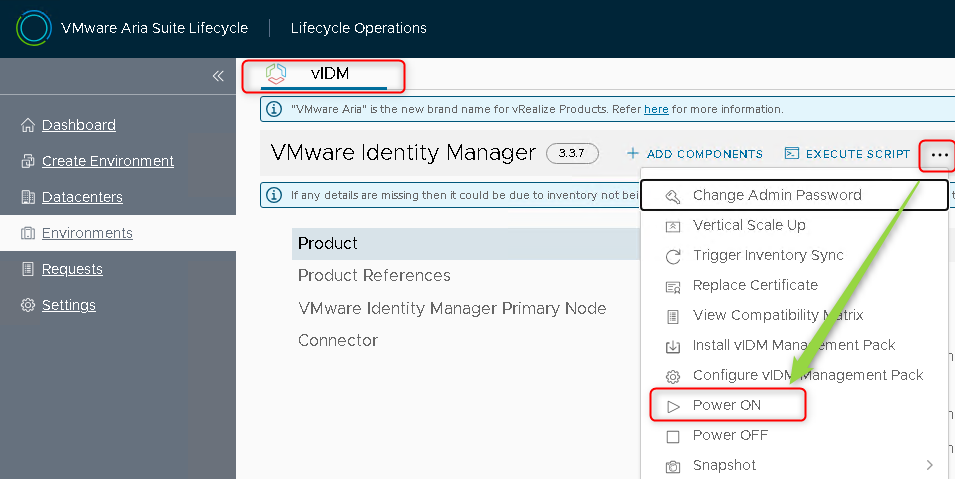Click the Environments icon in sidebar

(x=28, y=233)
